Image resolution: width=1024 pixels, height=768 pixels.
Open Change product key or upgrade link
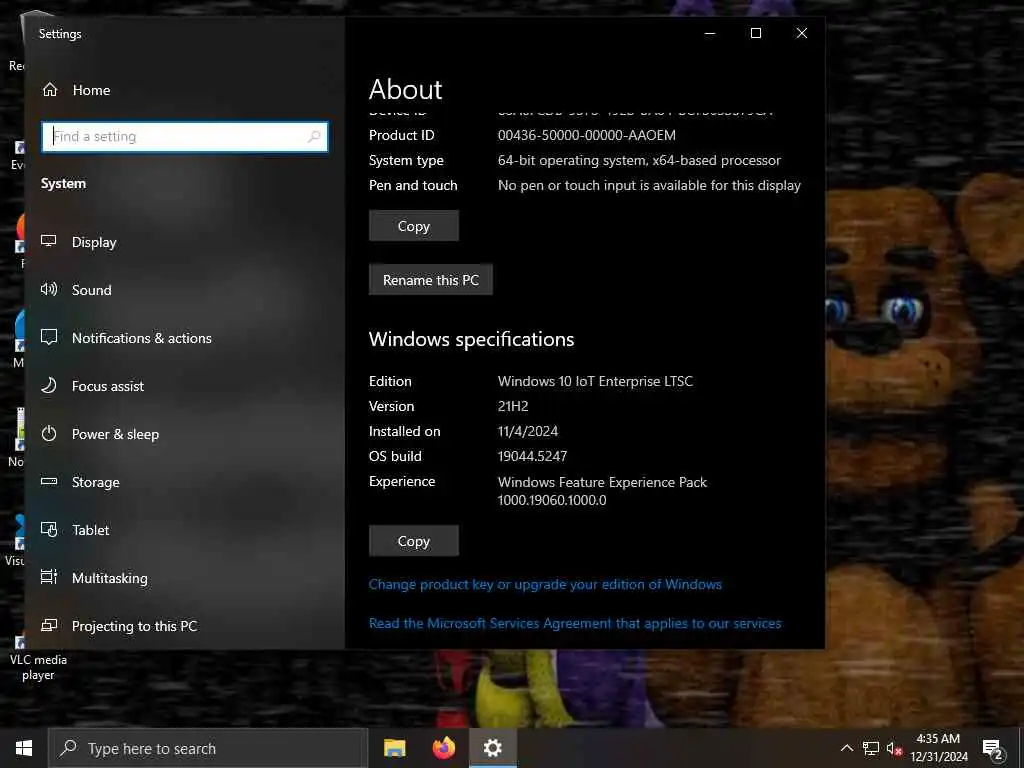click(545, 584)
